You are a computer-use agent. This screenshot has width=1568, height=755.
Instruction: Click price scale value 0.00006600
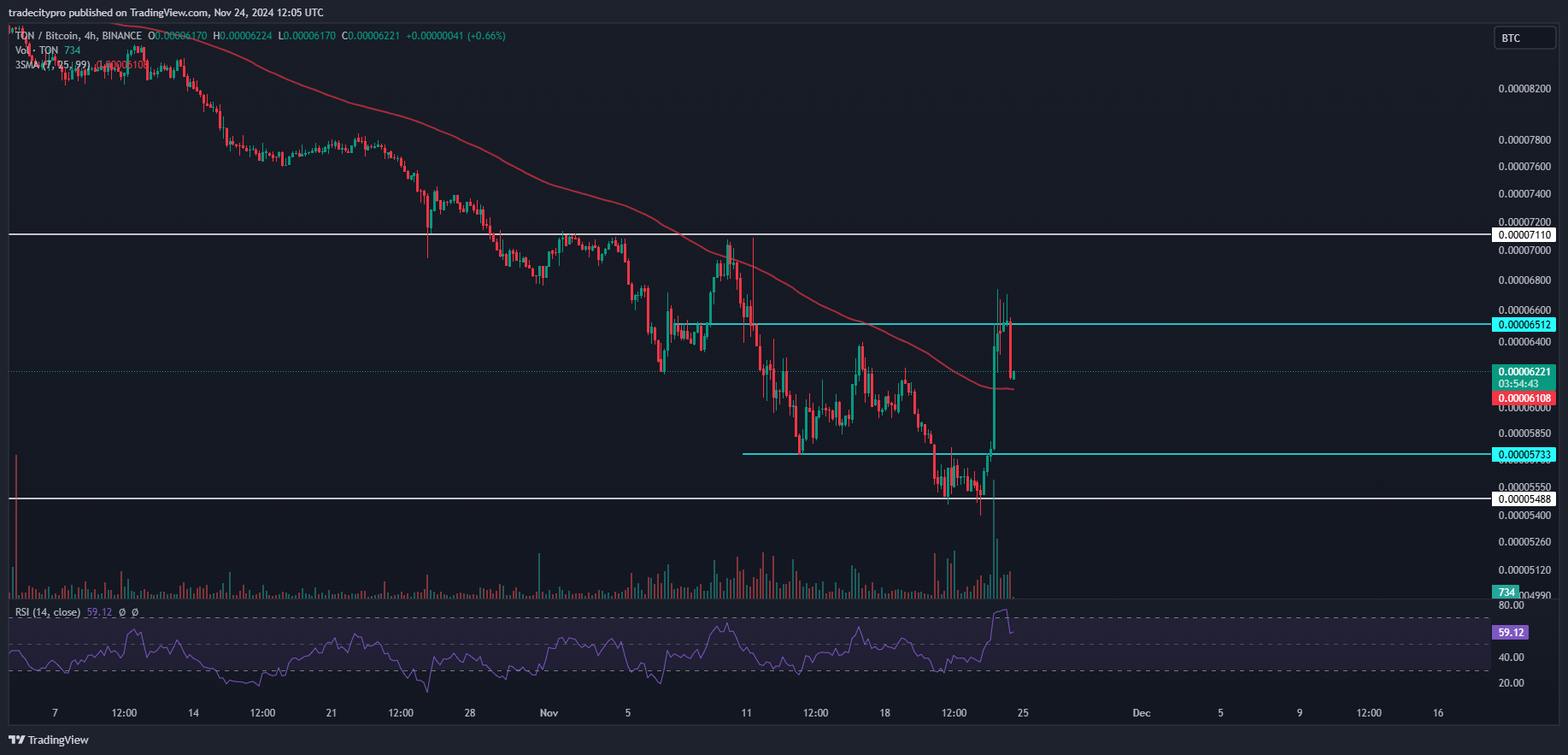1524,310
